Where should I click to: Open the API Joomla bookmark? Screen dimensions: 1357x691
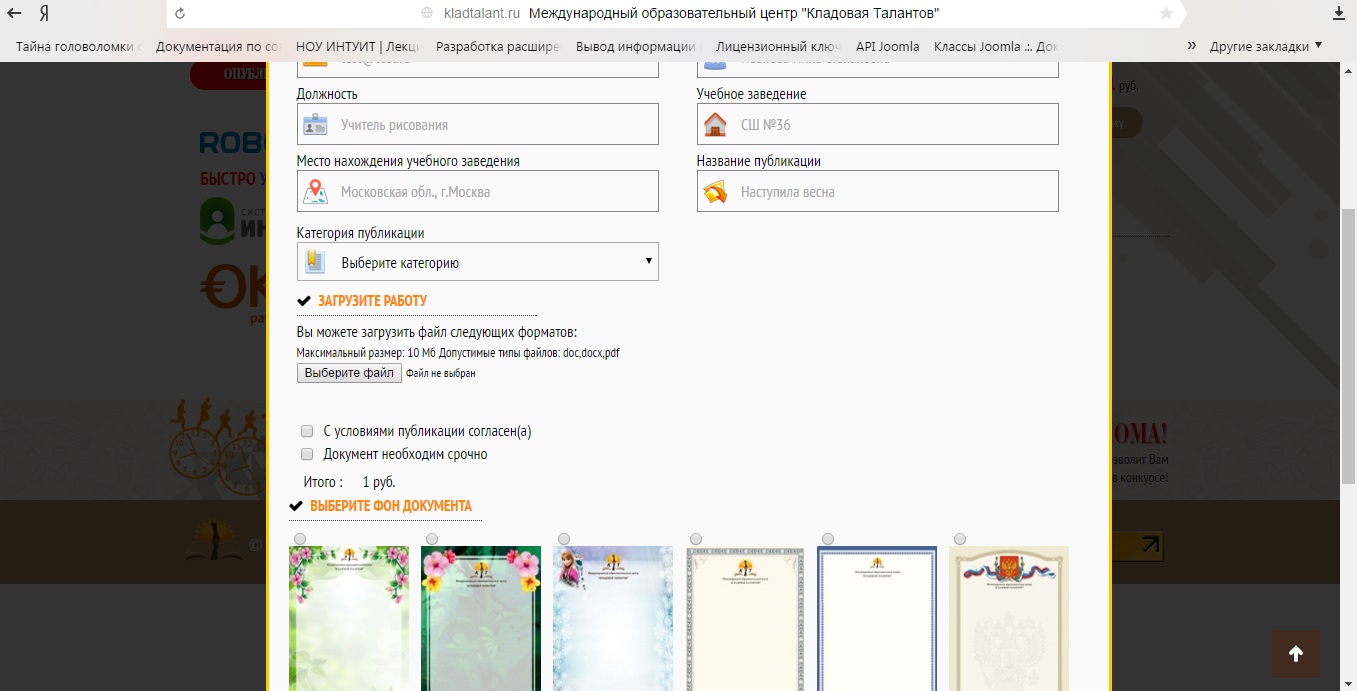pos(887,46)
